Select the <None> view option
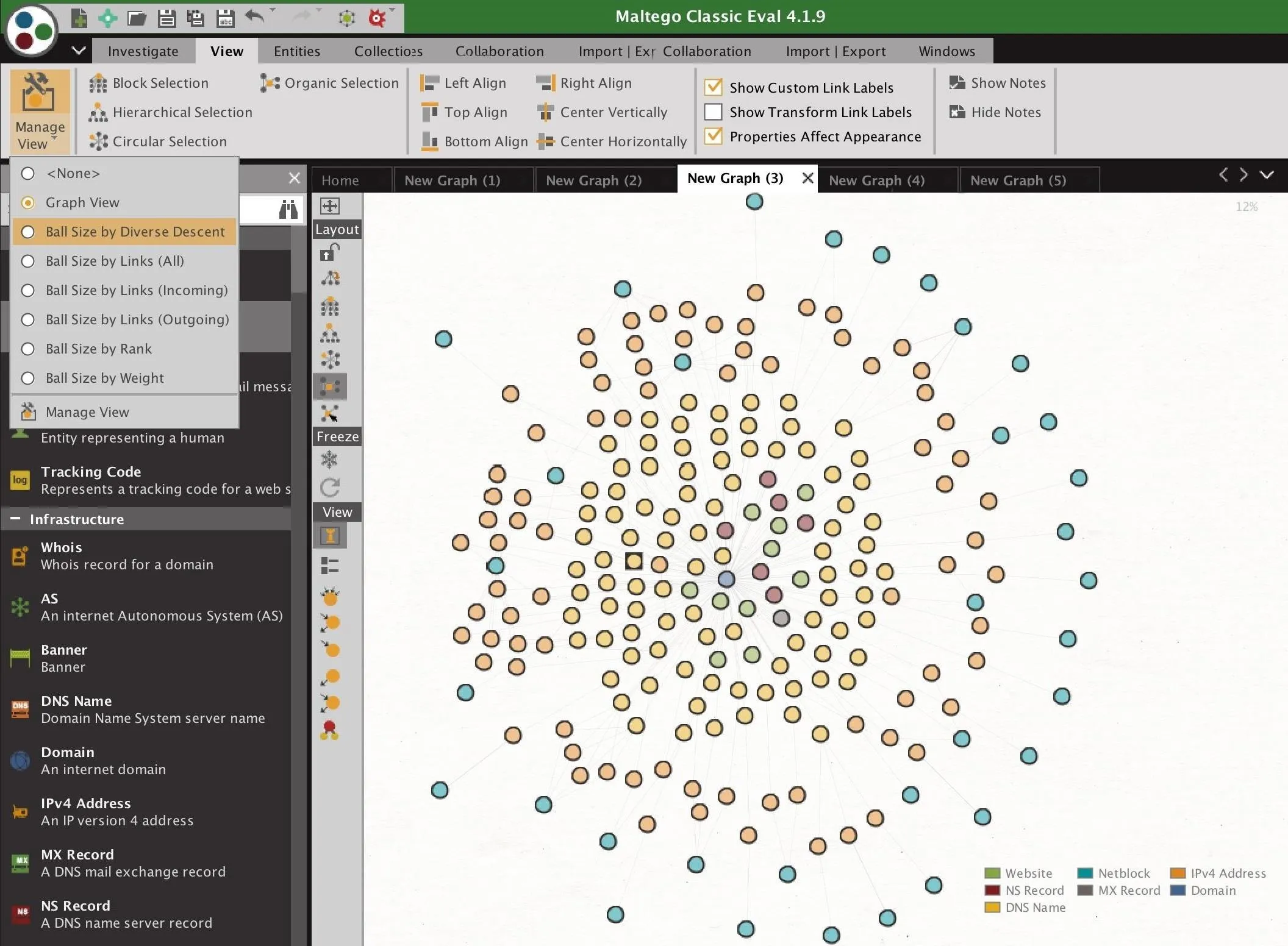 (124, 174)
